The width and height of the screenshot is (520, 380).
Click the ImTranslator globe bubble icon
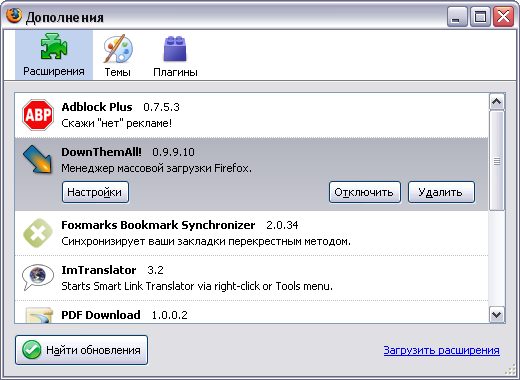tap(38, 277)
